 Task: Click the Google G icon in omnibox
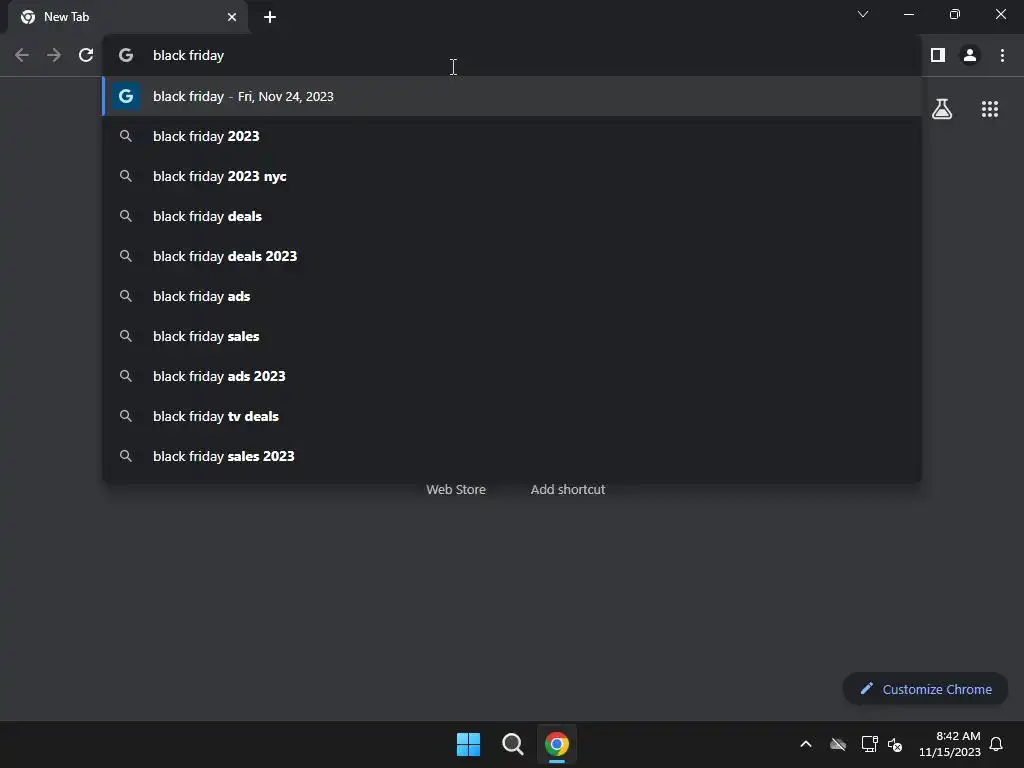tap(126, 56)
